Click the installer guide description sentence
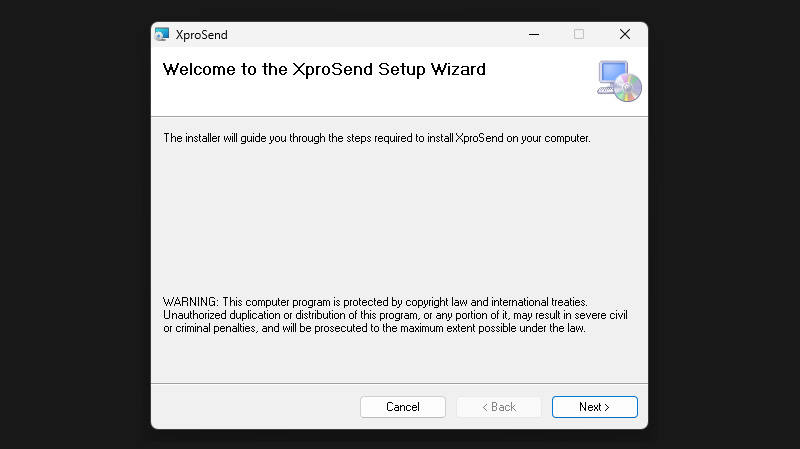 point(376,138)
